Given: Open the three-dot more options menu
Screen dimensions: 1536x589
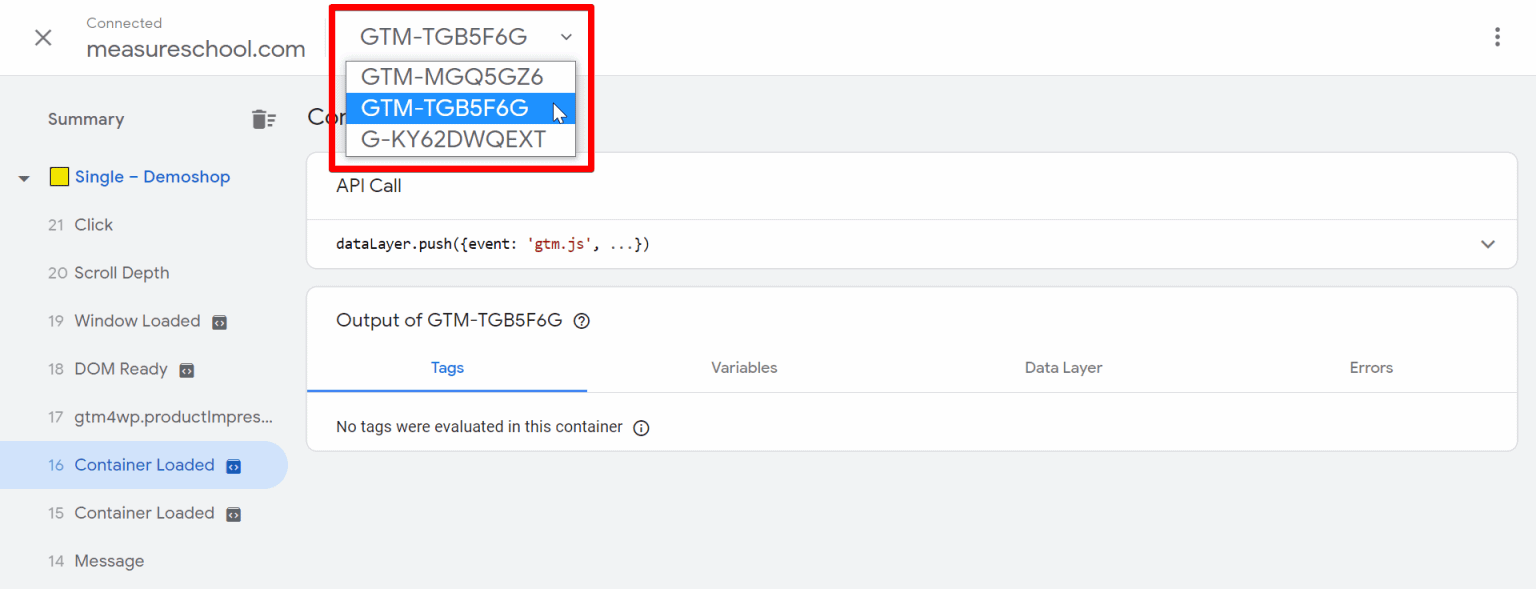Looking at the screenshot, I should 1496,37.
